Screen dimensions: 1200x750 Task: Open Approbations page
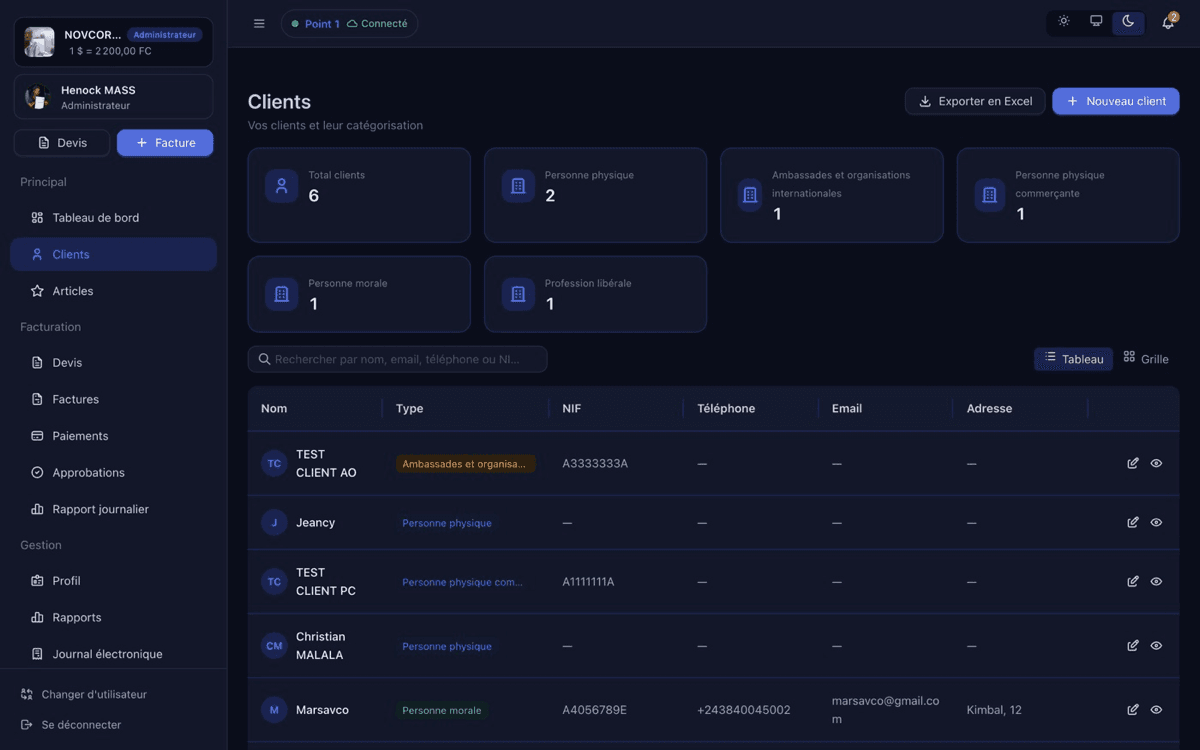[x=113, y=472]
